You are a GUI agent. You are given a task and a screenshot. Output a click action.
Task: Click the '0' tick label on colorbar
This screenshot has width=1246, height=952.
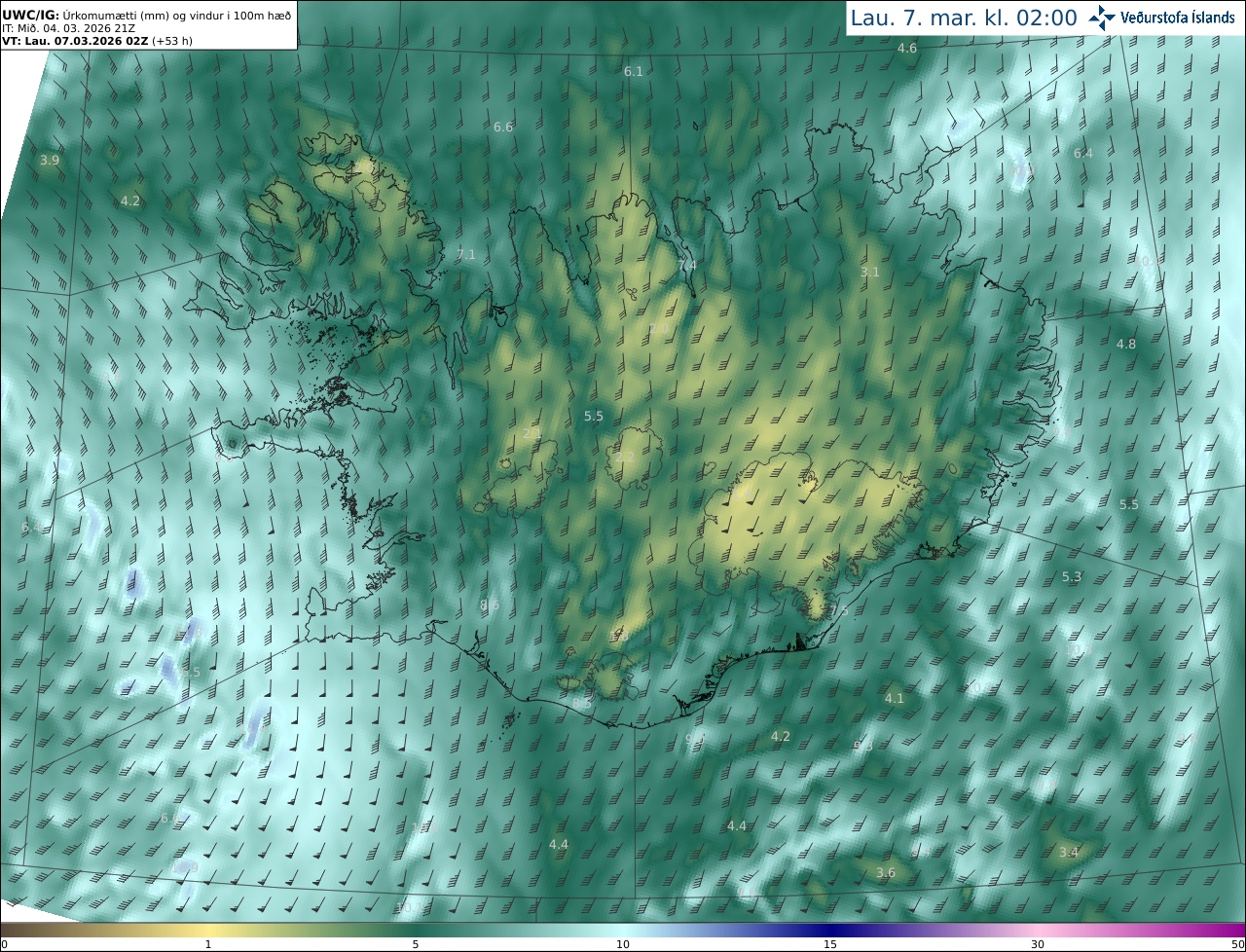(4, 944)
